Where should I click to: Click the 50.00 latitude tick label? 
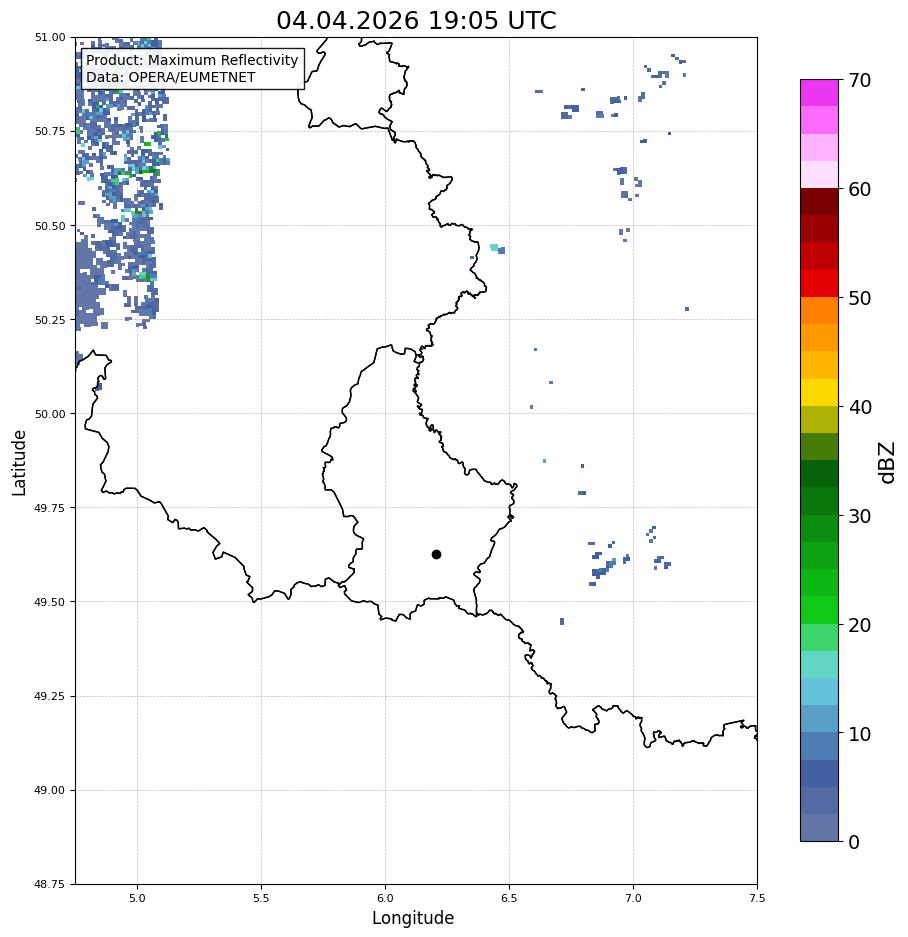click(50, 414)
